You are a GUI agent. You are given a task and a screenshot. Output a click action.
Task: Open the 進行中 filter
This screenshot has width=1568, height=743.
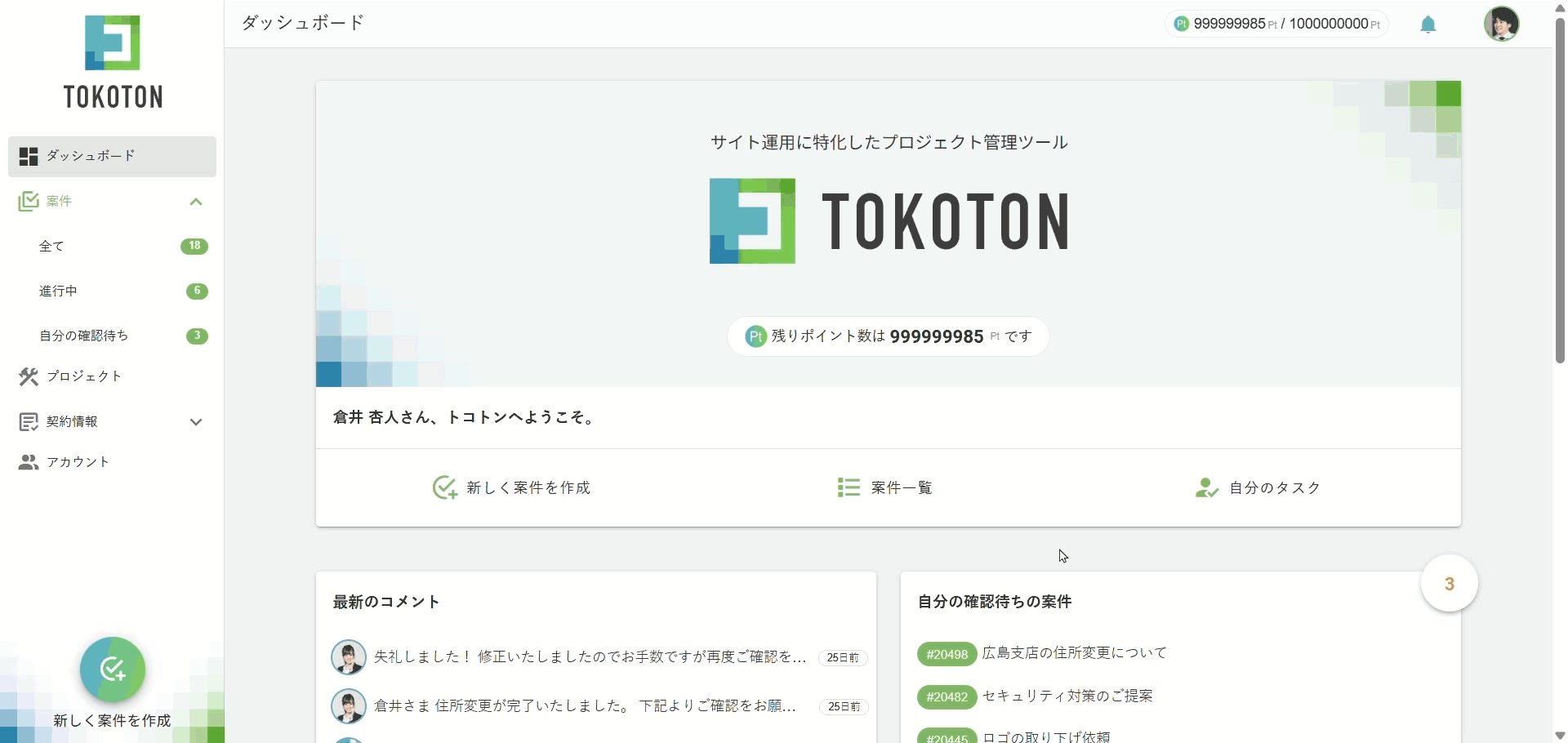click(57, 291)
